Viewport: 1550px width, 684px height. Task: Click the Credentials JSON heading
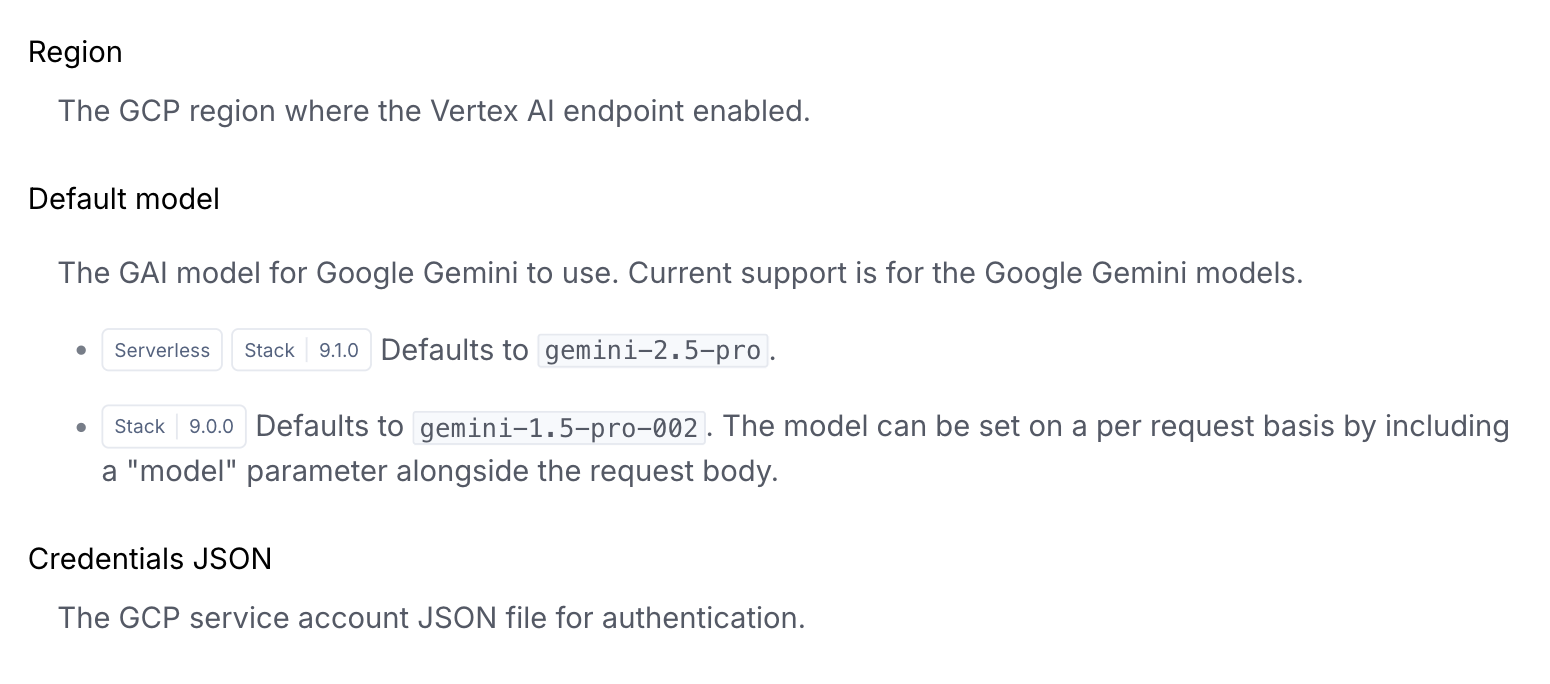tap(150, 558)
